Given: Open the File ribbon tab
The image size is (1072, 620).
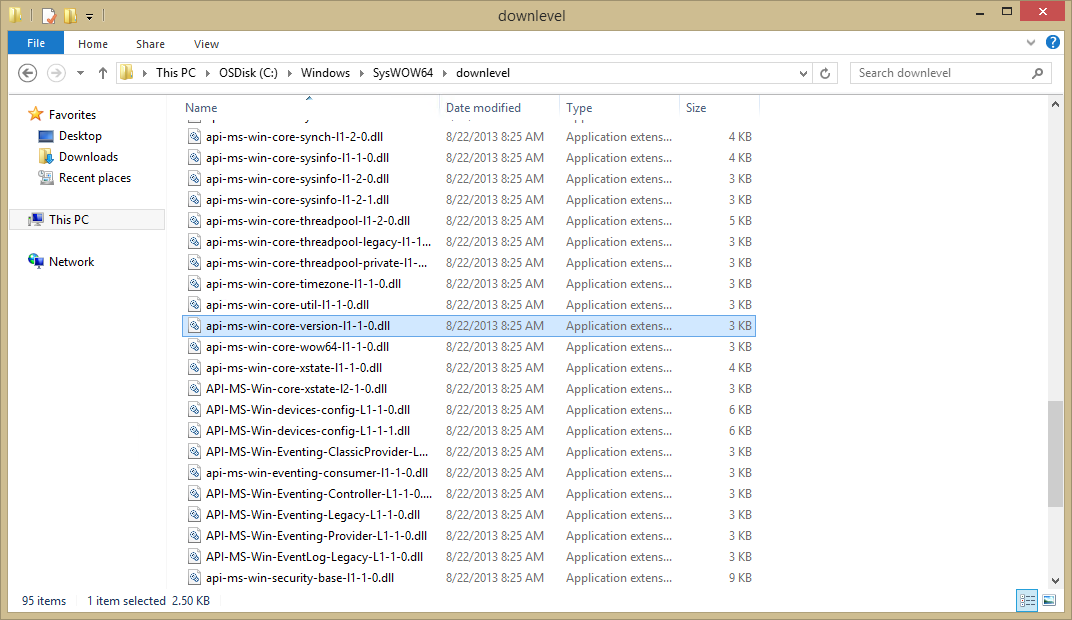Looking at the screenshot, I should [36, 43].
